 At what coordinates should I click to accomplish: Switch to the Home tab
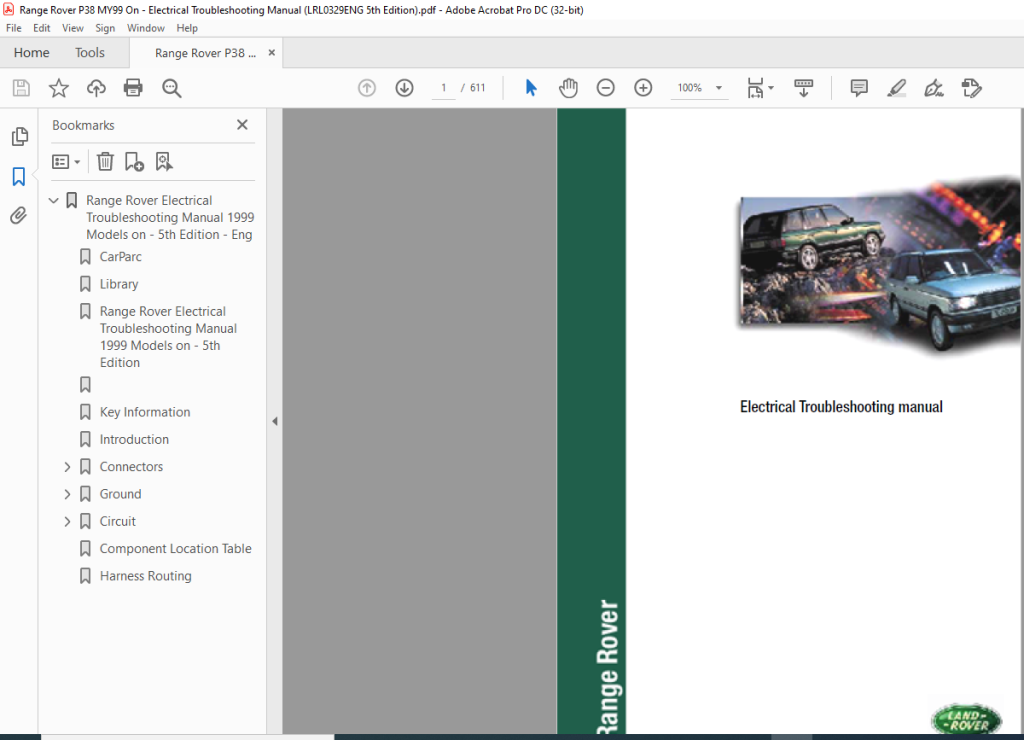coord(31,52)
